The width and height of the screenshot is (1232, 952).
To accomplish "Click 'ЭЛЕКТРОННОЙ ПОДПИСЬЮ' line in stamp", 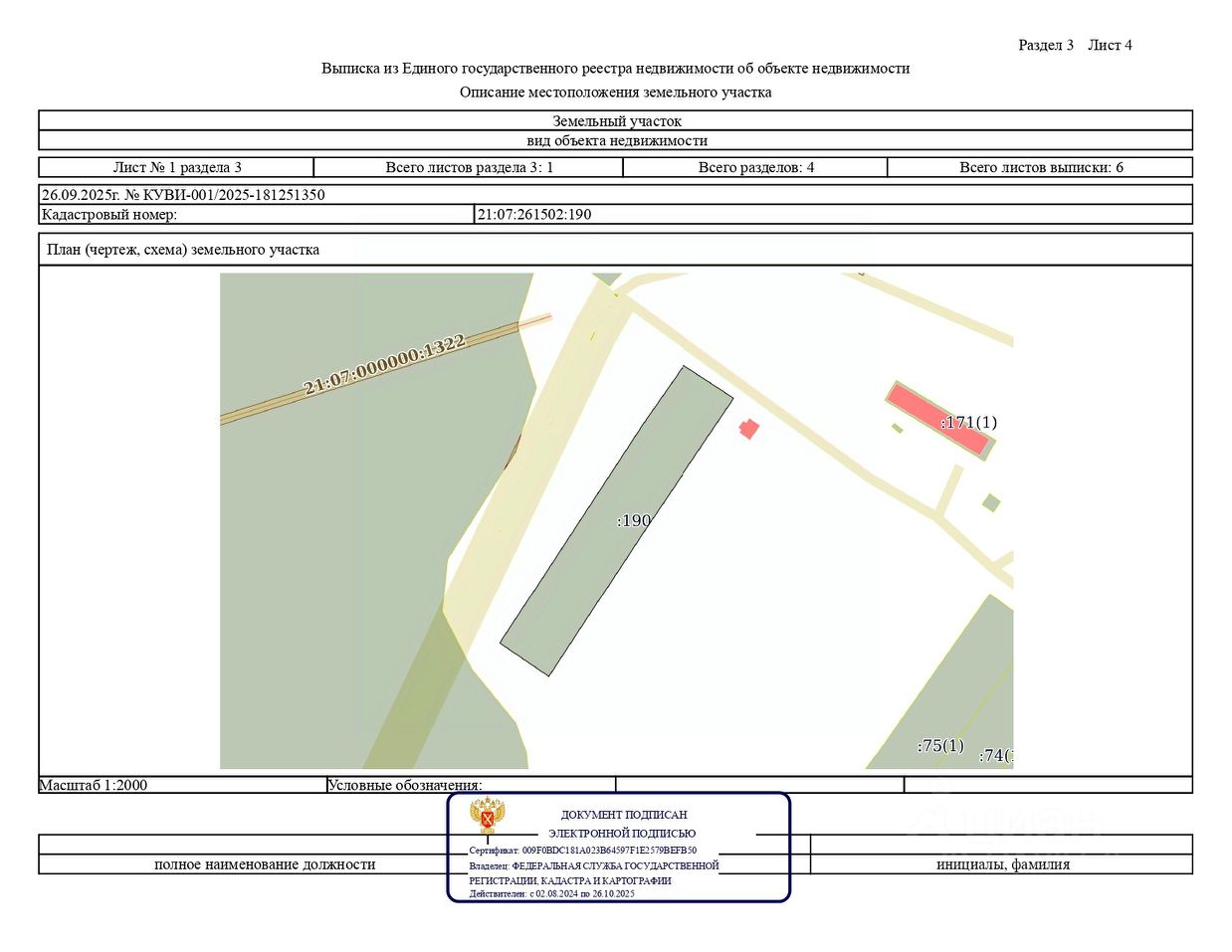I will pos(622,834).
